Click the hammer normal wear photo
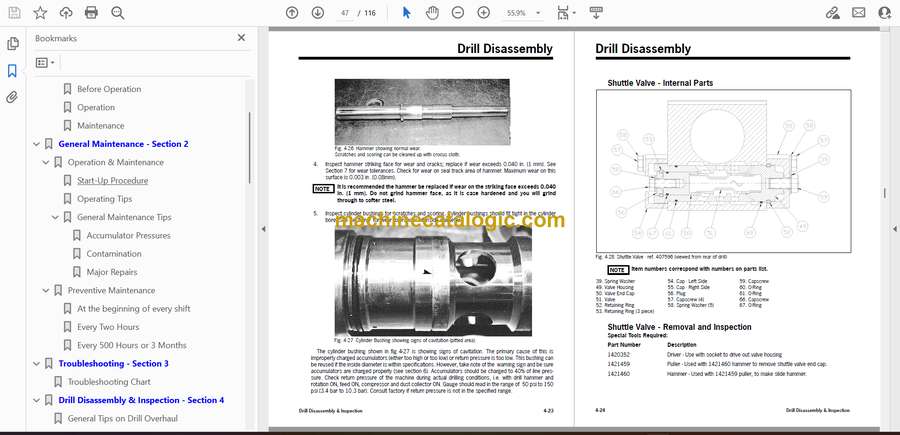 [422, 112]
